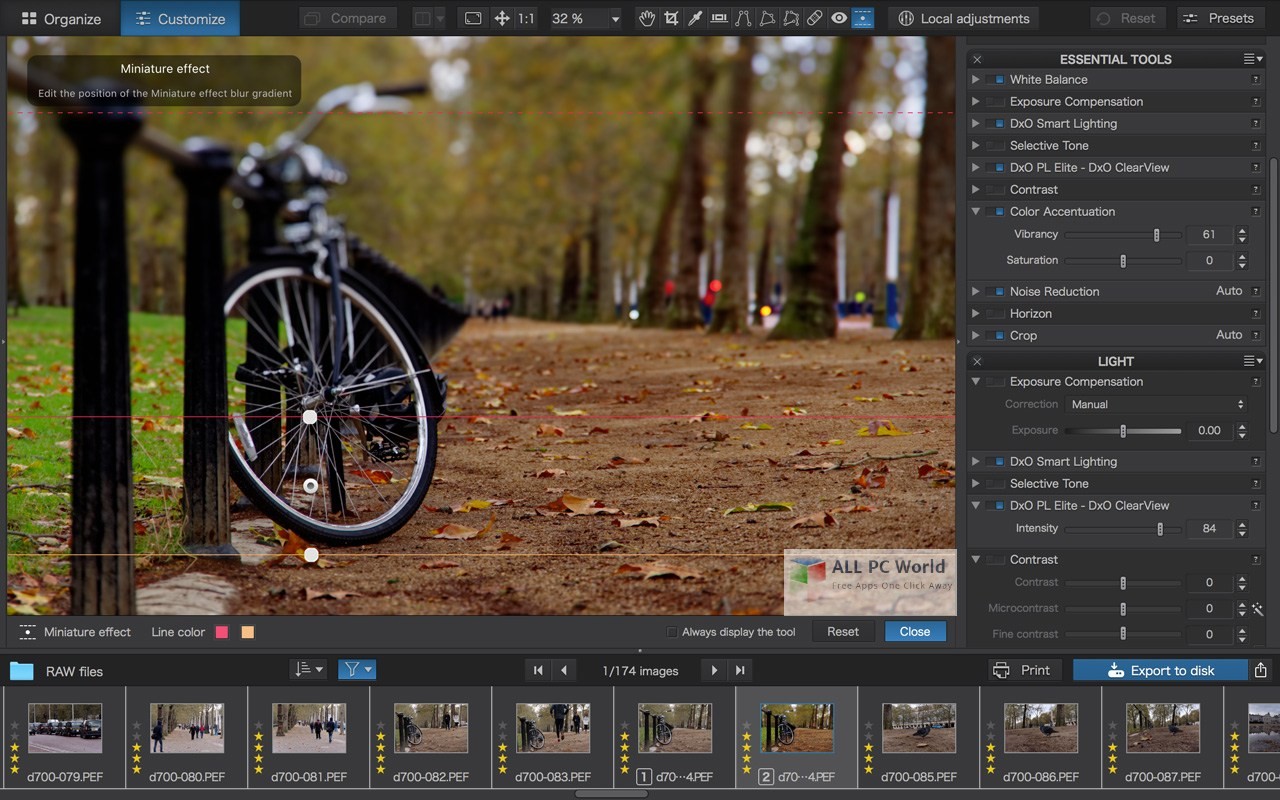Pick the orange line color swatch

(247, 632)
